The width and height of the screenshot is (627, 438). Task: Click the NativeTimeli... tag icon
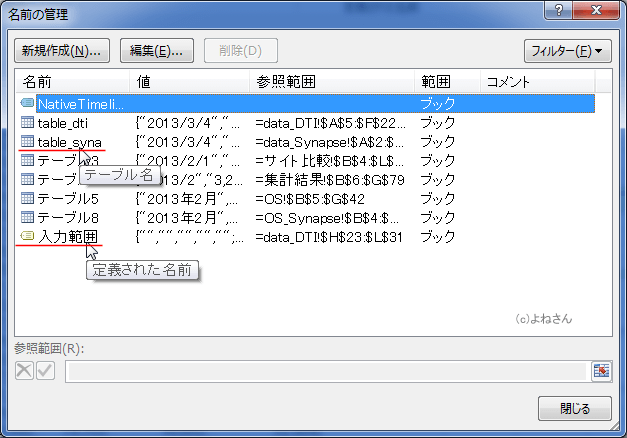pos(27,103)
